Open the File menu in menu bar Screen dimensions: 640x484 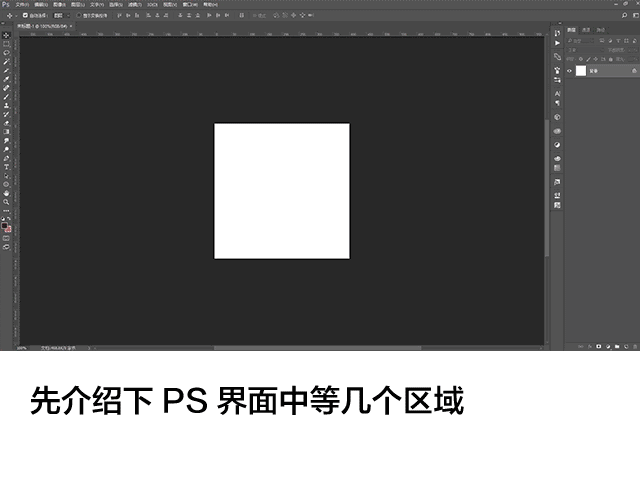click(20, 5)
